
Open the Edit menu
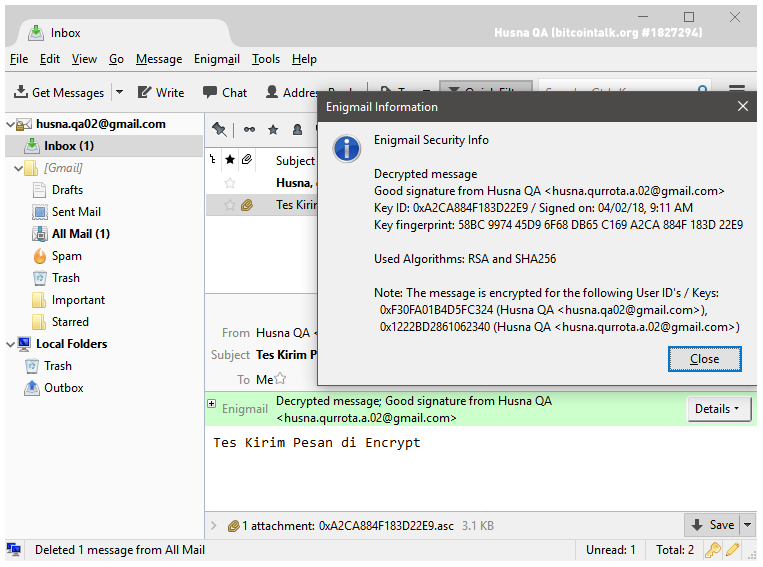click(50, 59)
